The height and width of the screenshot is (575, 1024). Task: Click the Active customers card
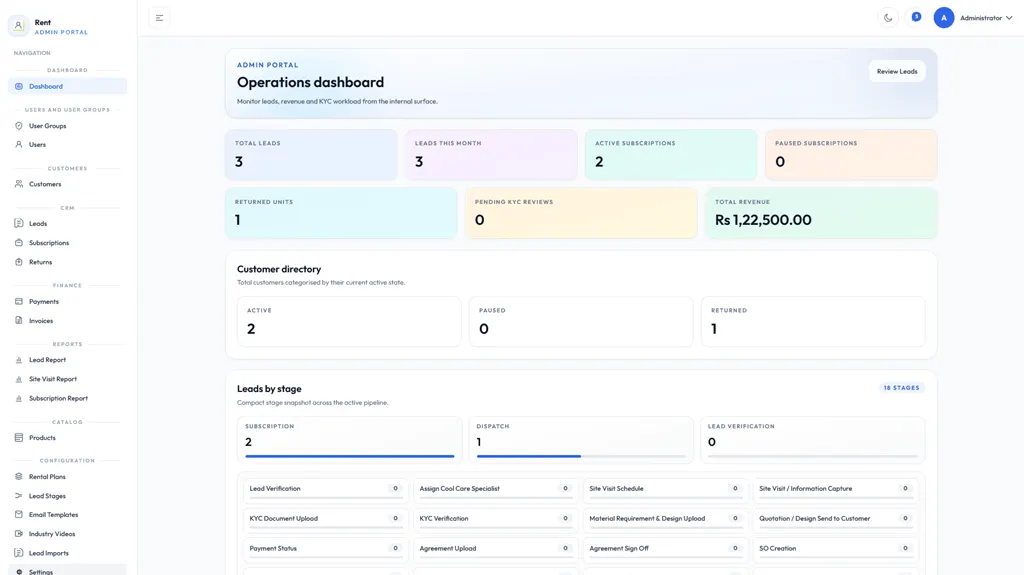pyautogui.click(x=349, y=321)
